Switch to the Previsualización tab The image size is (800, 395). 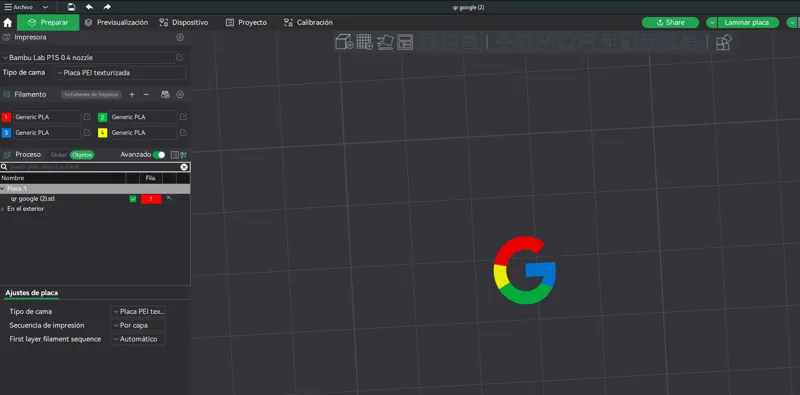116,22
